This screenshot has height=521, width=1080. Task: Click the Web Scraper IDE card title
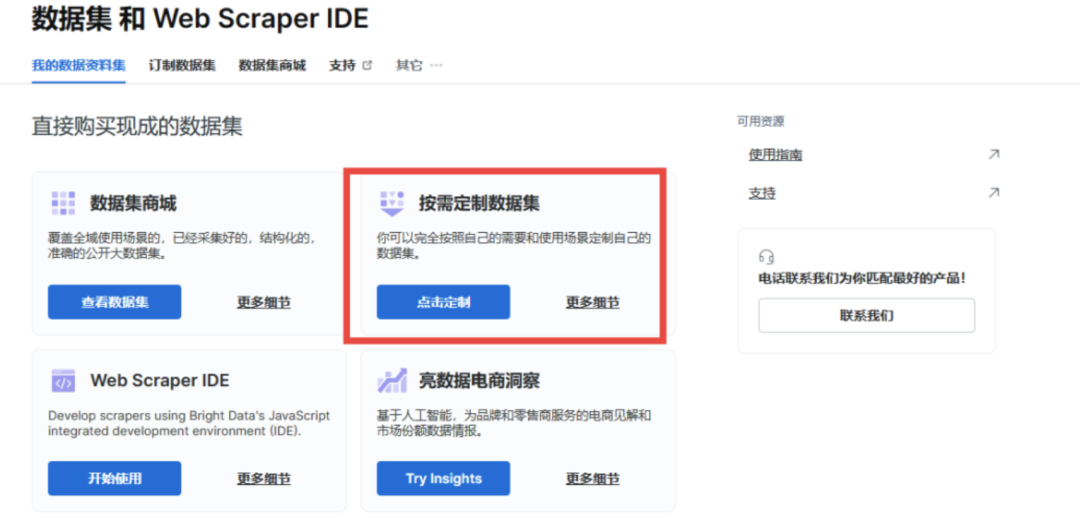(160, 380)
